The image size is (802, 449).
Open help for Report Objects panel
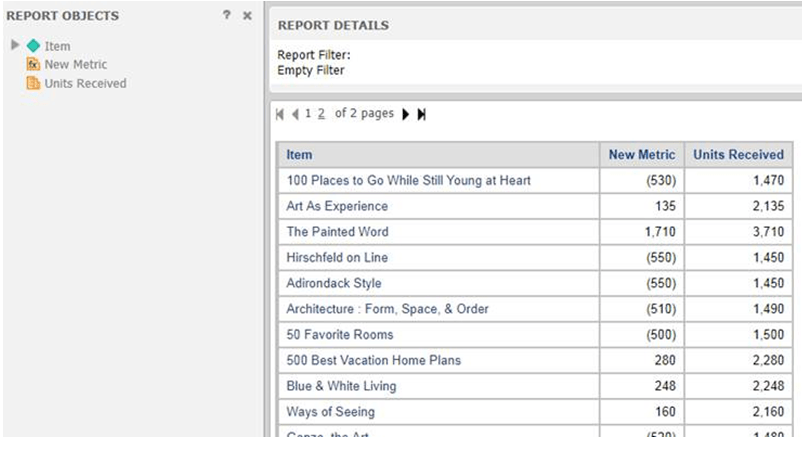(x=227, y=15)
